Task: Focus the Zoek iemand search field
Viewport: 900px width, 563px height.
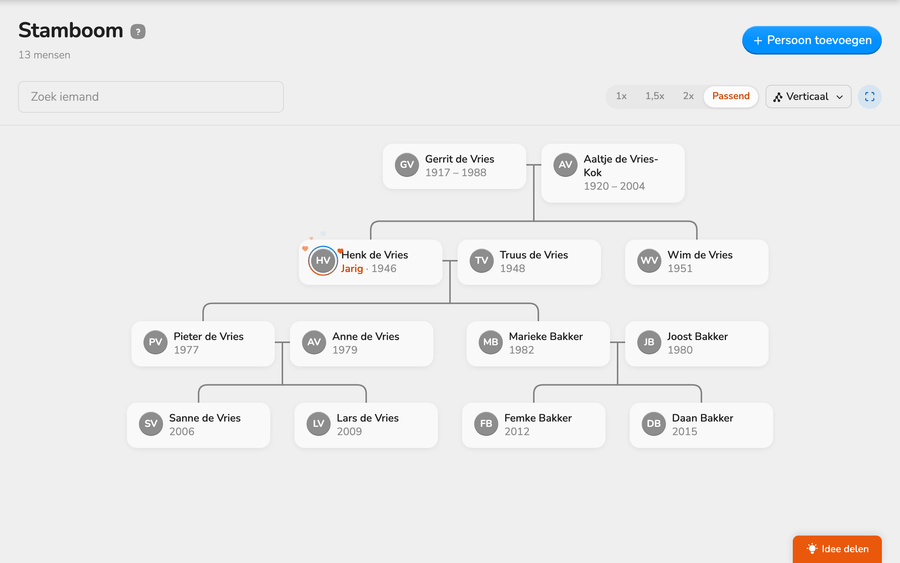Action: (151, 97)
